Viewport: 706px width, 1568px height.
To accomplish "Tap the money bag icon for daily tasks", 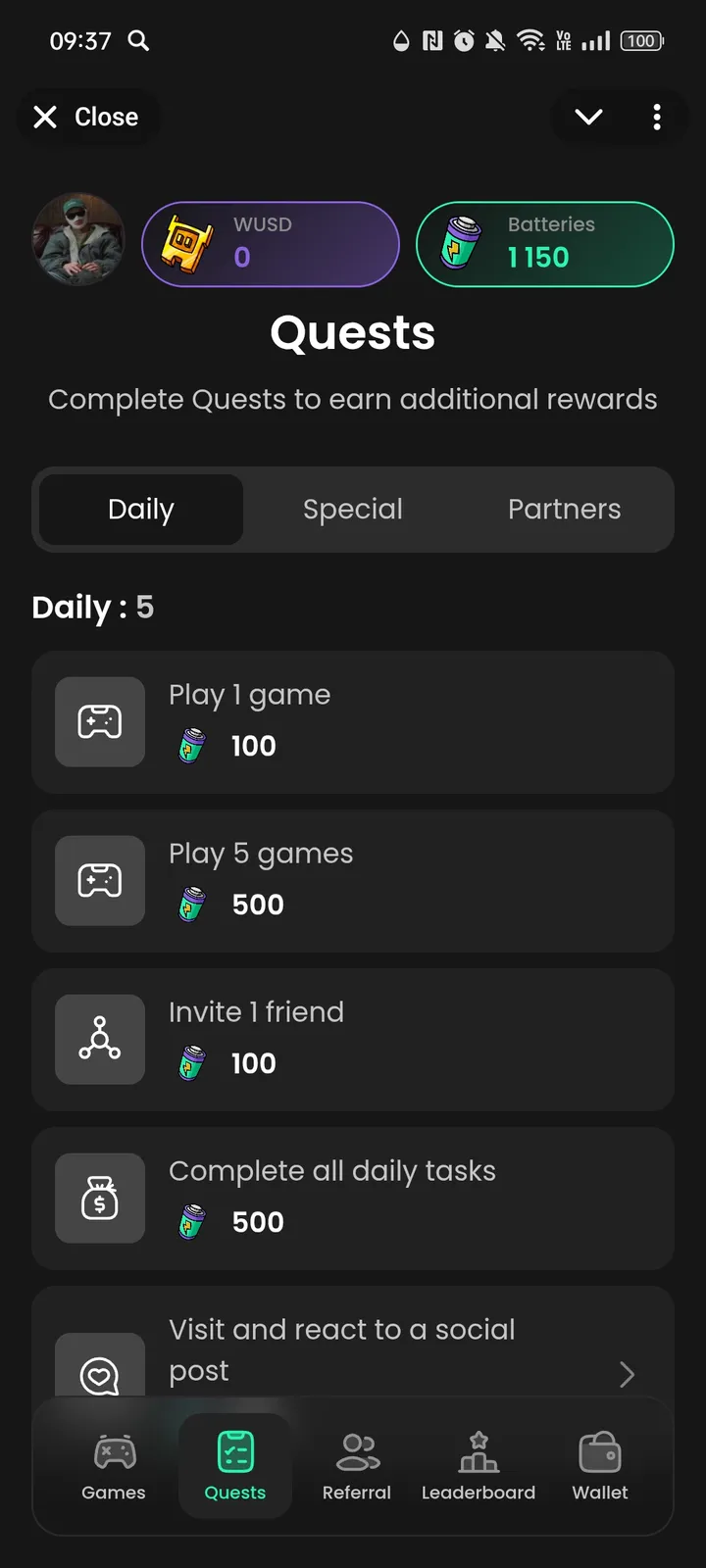I will [x=100, y=1199].
